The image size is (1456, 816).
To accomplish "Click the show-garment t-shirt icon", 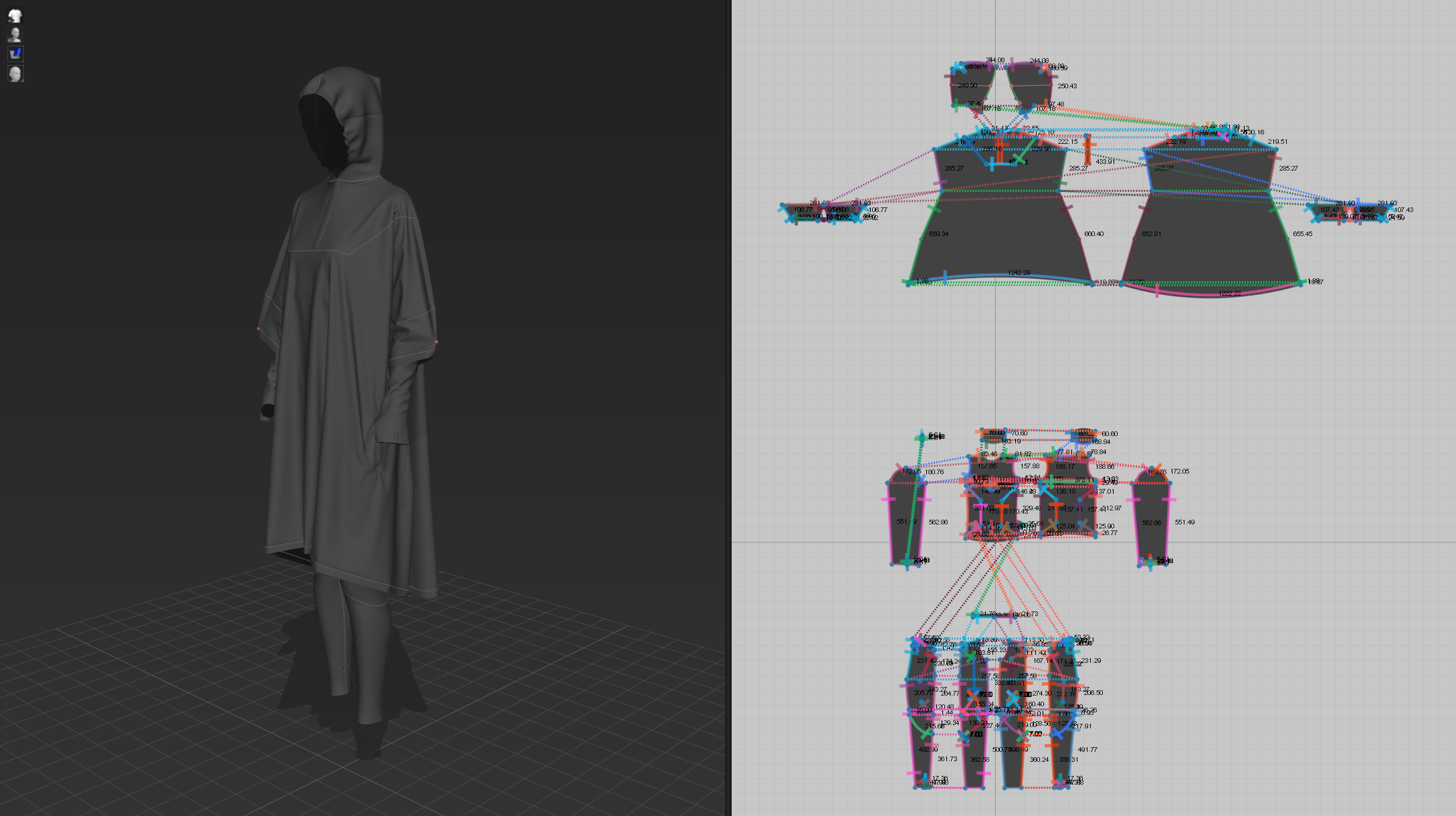I will point(15,15).
